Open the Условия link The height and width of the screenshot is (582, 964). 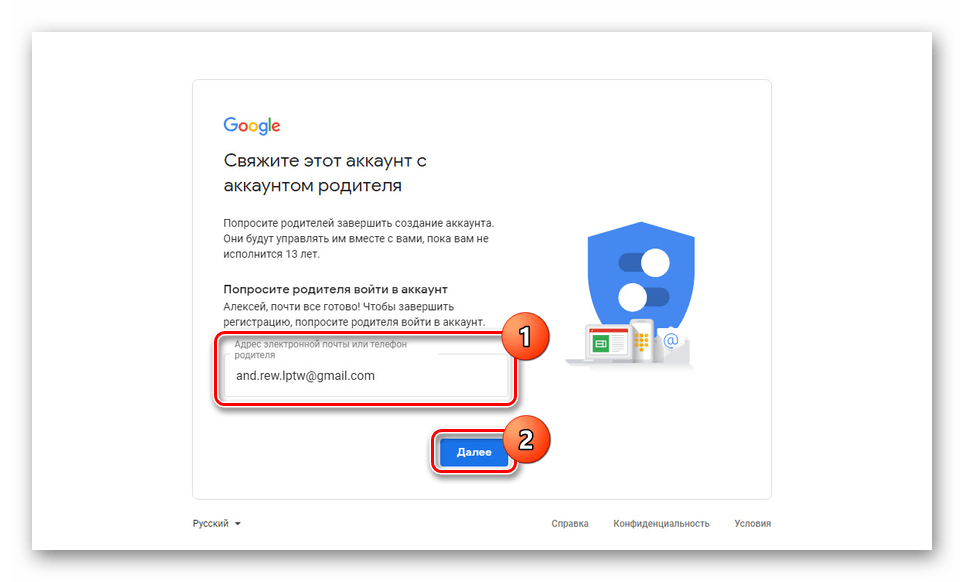(x=753, y=524)
